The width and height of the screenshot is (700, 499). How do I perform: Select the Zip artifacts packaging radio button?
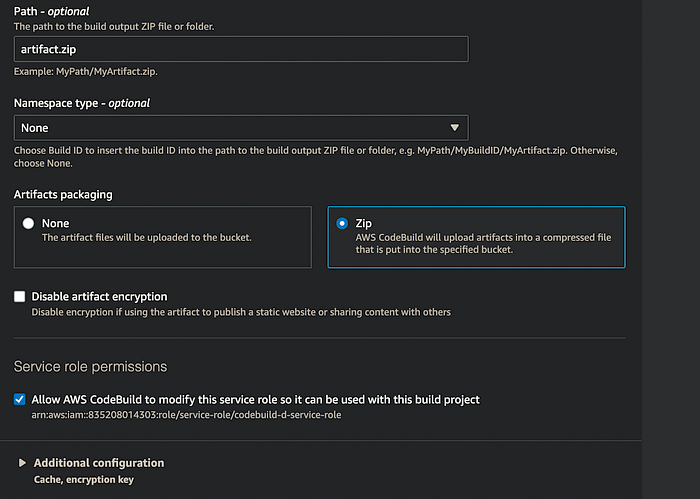coord(343,224)
